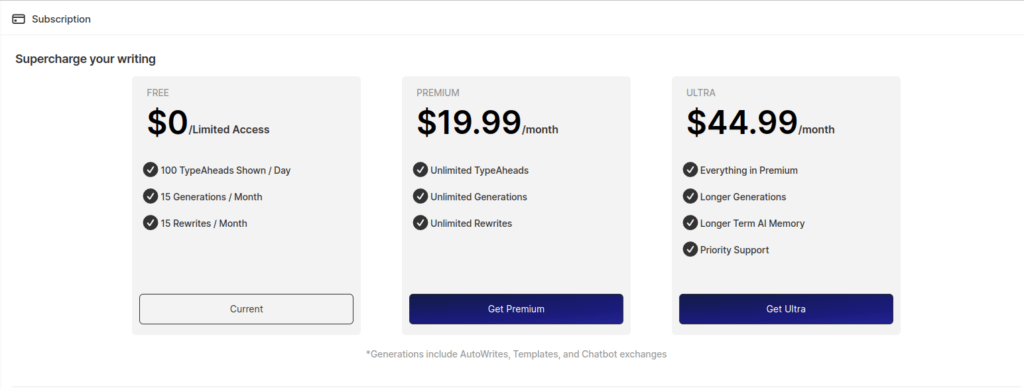
Task: Click checkmark icon beside Unlimited TypeAheads
Action: click(420, 170)
